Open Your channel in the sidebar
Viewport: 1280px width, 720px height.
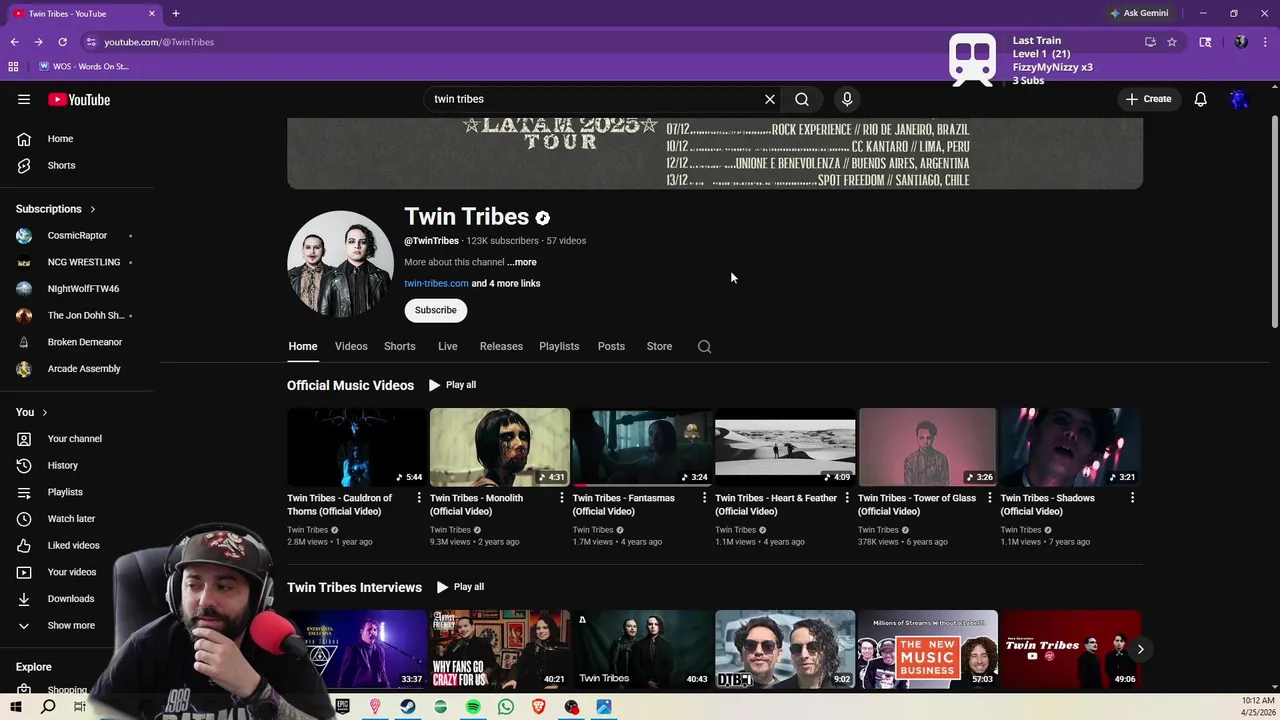pyautogui.click(x=77, y=439)
